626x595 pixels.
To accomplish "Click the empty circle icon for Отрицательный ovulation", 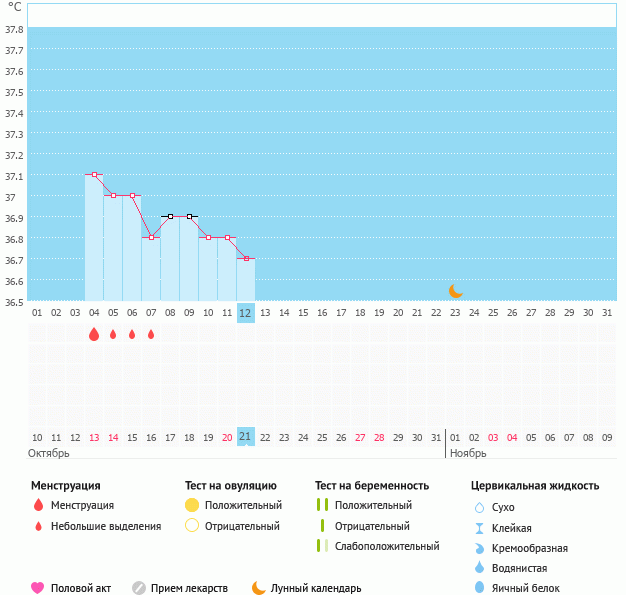I will (x=192, y=525).
